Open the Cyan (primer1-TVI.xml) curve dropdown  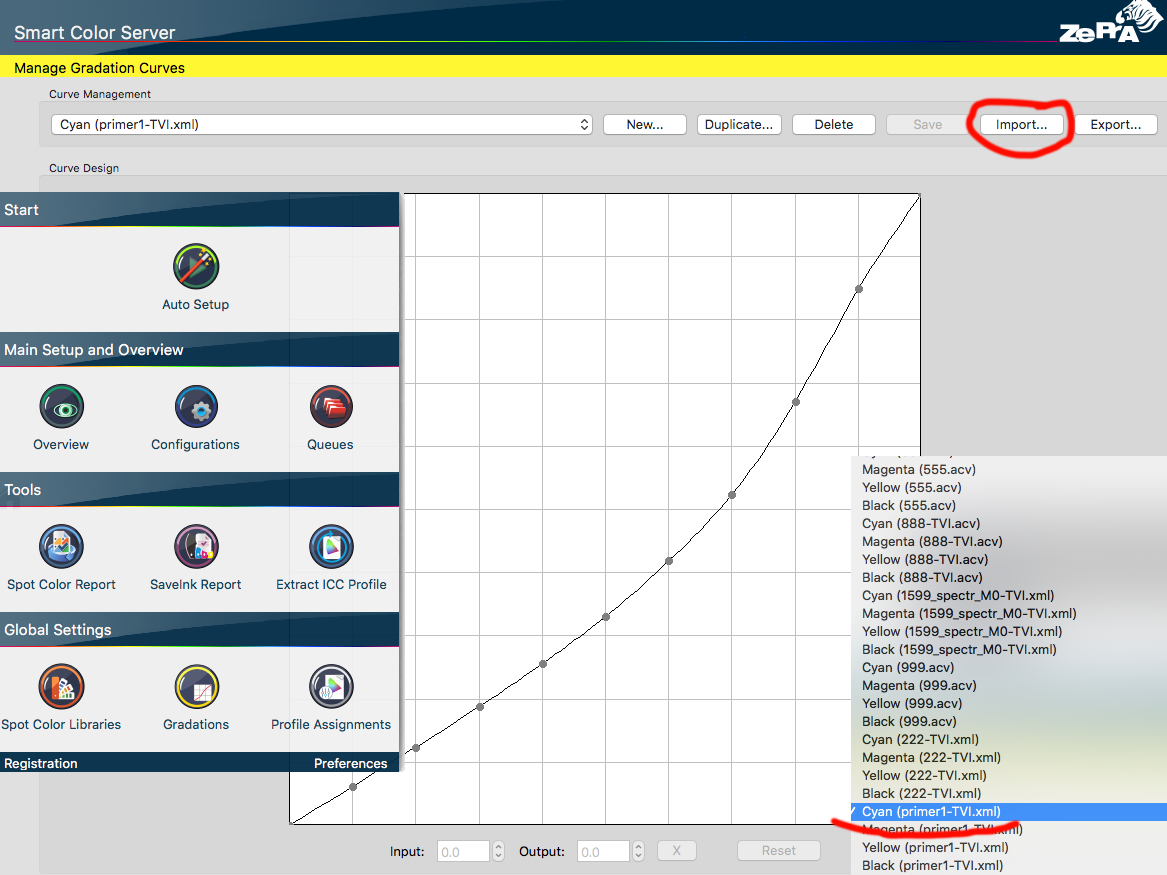pyautogui.click(x=322, y=124)
